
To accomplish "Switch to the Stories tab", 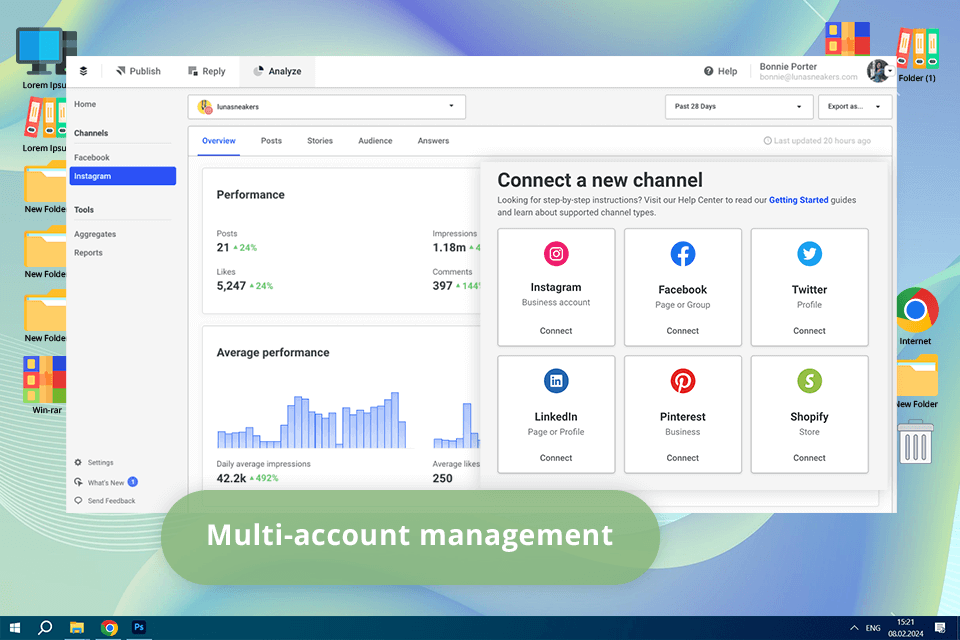I will point(320,141).
